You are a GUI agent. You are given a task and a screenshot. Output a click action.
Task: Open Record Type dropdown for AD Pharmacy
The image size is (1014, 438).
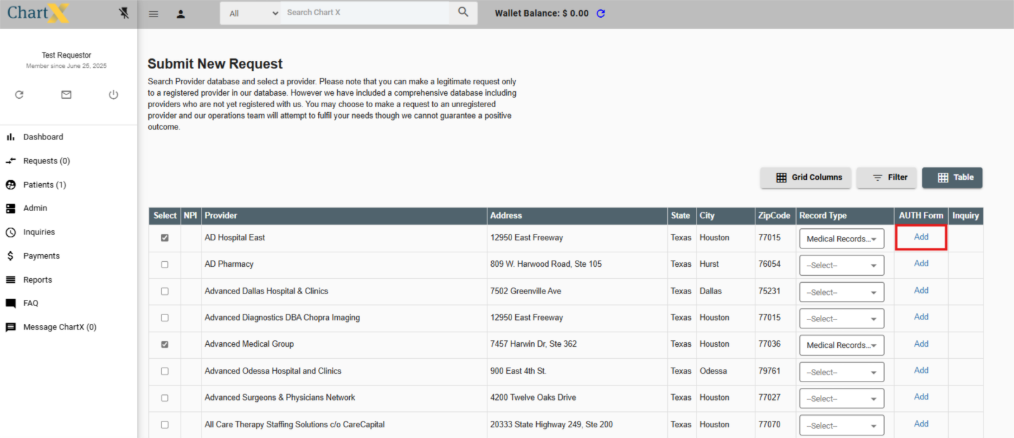click(841, 265)
